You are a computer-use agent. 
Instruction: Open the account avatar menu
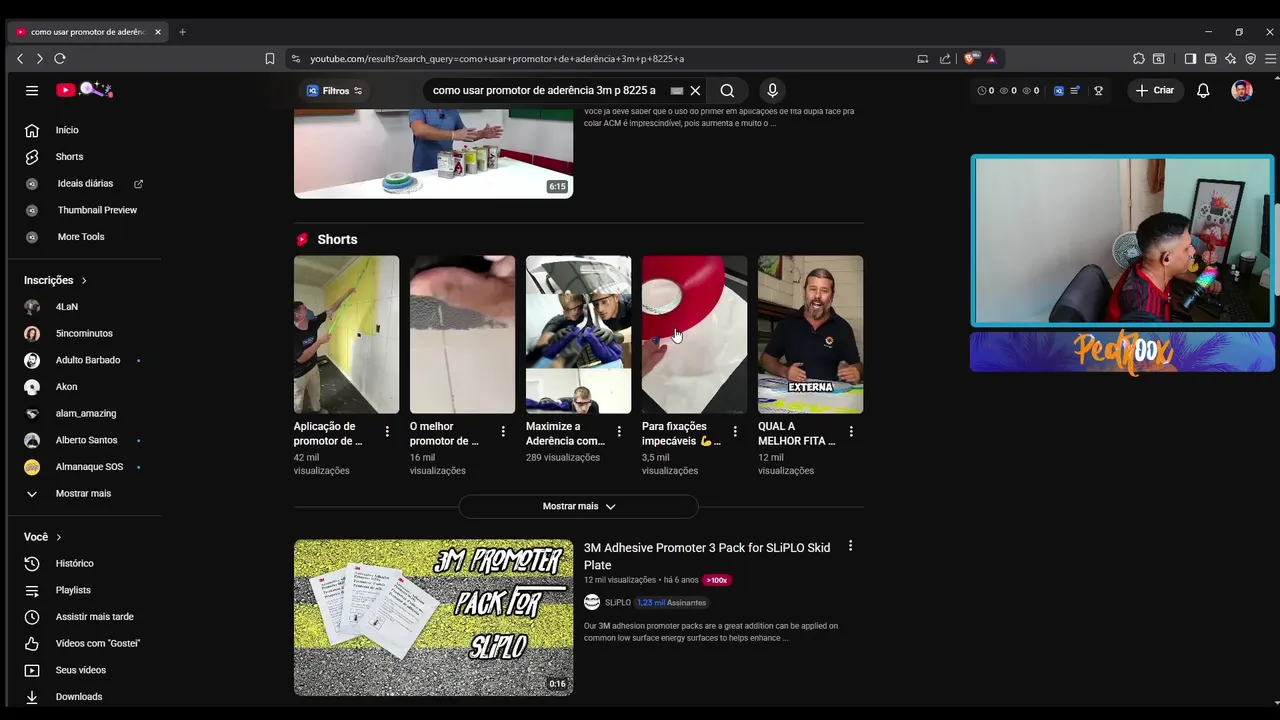[1242, 90]
